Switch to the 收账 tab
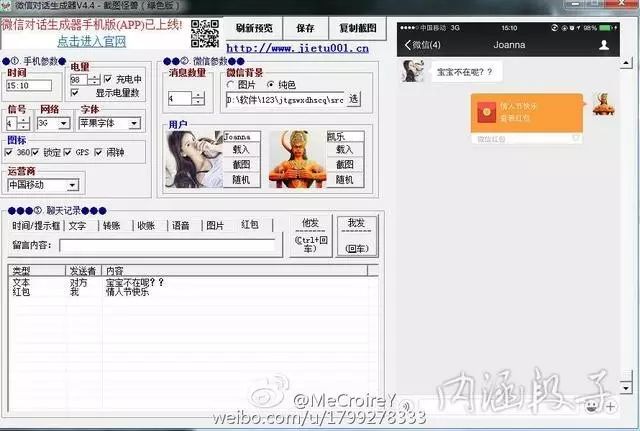The height and width of the screenshot is (431, 640). click(x=146, y=226)
